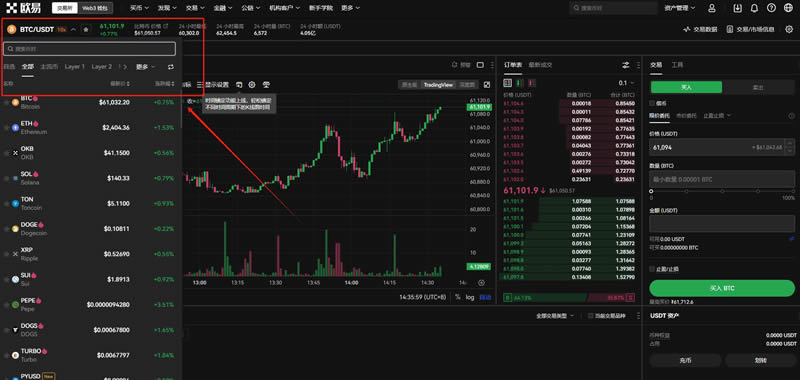Viewport: 800px width, 380px height.
Task: Switch to the Exchange toggle
Action: [x=65, y=8]
